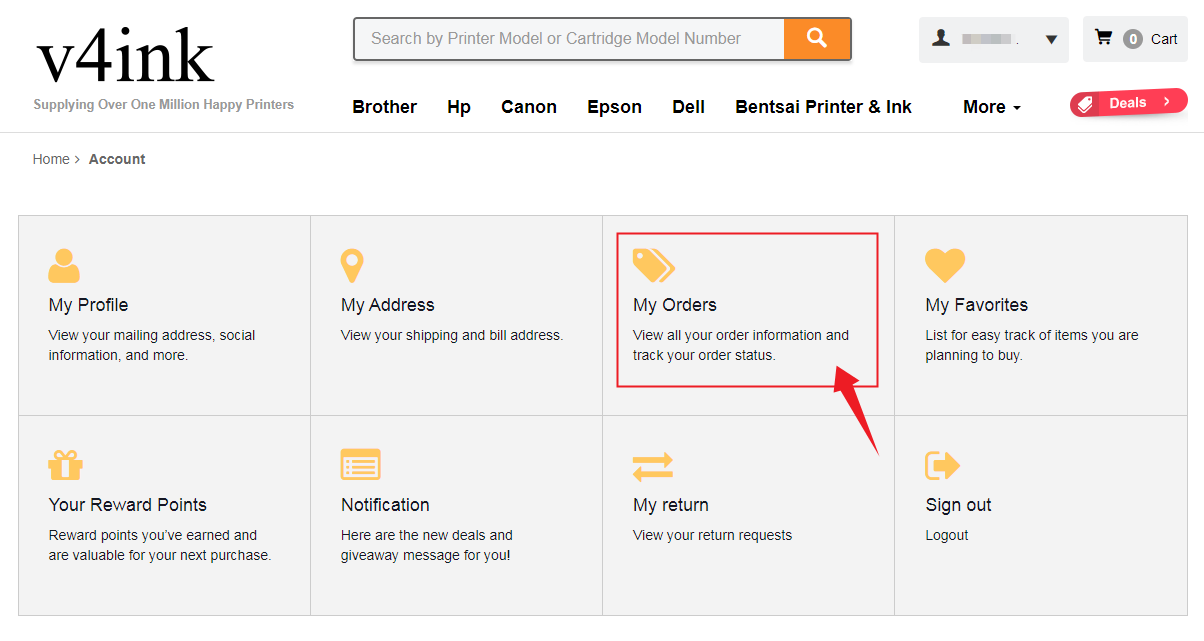Screen dimensions: 1204x641
Task: Expand the More menu
Action: click(991, 107)
